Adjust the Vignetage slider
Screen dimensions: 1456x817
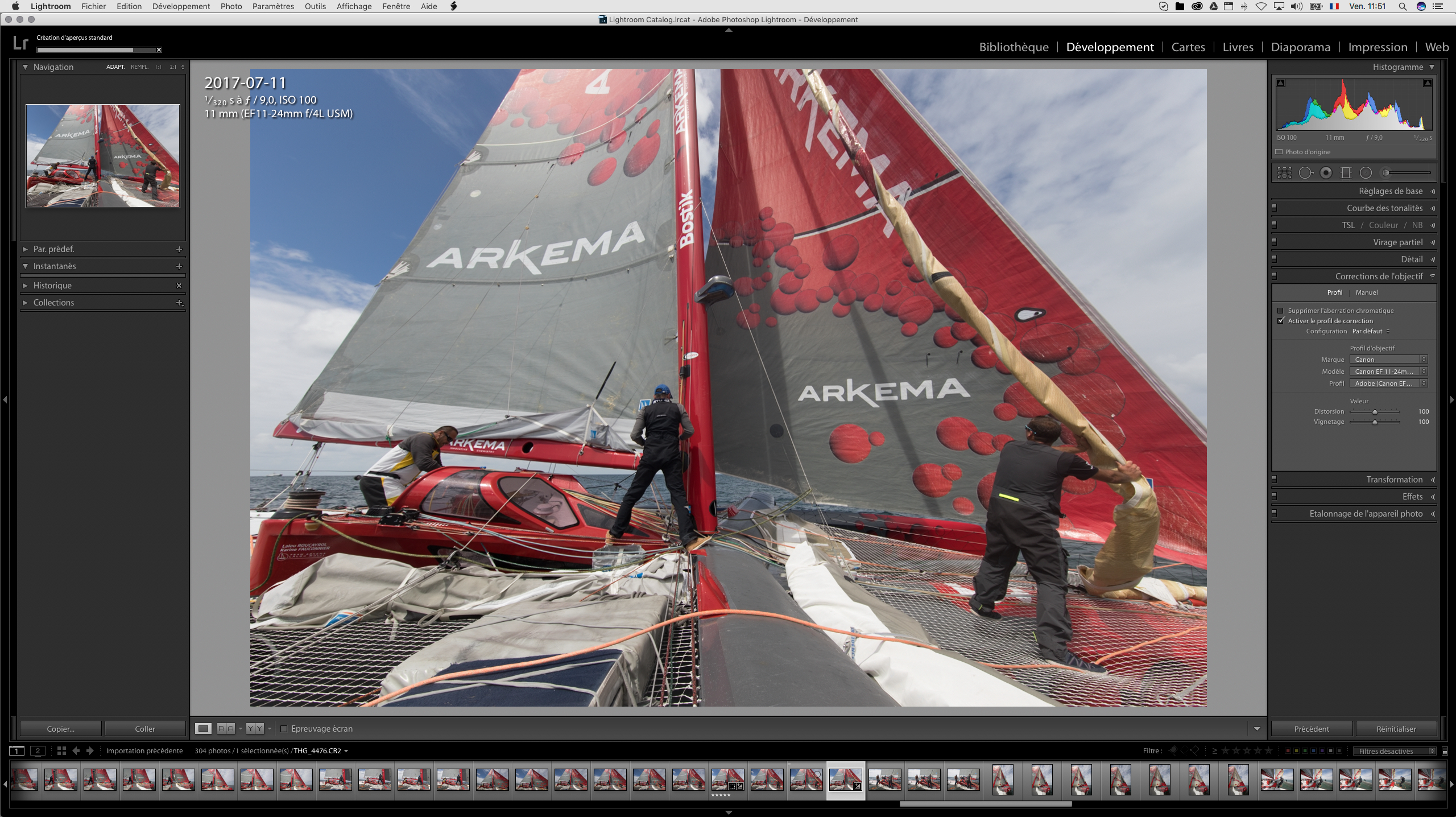[x=1375, y=422]
